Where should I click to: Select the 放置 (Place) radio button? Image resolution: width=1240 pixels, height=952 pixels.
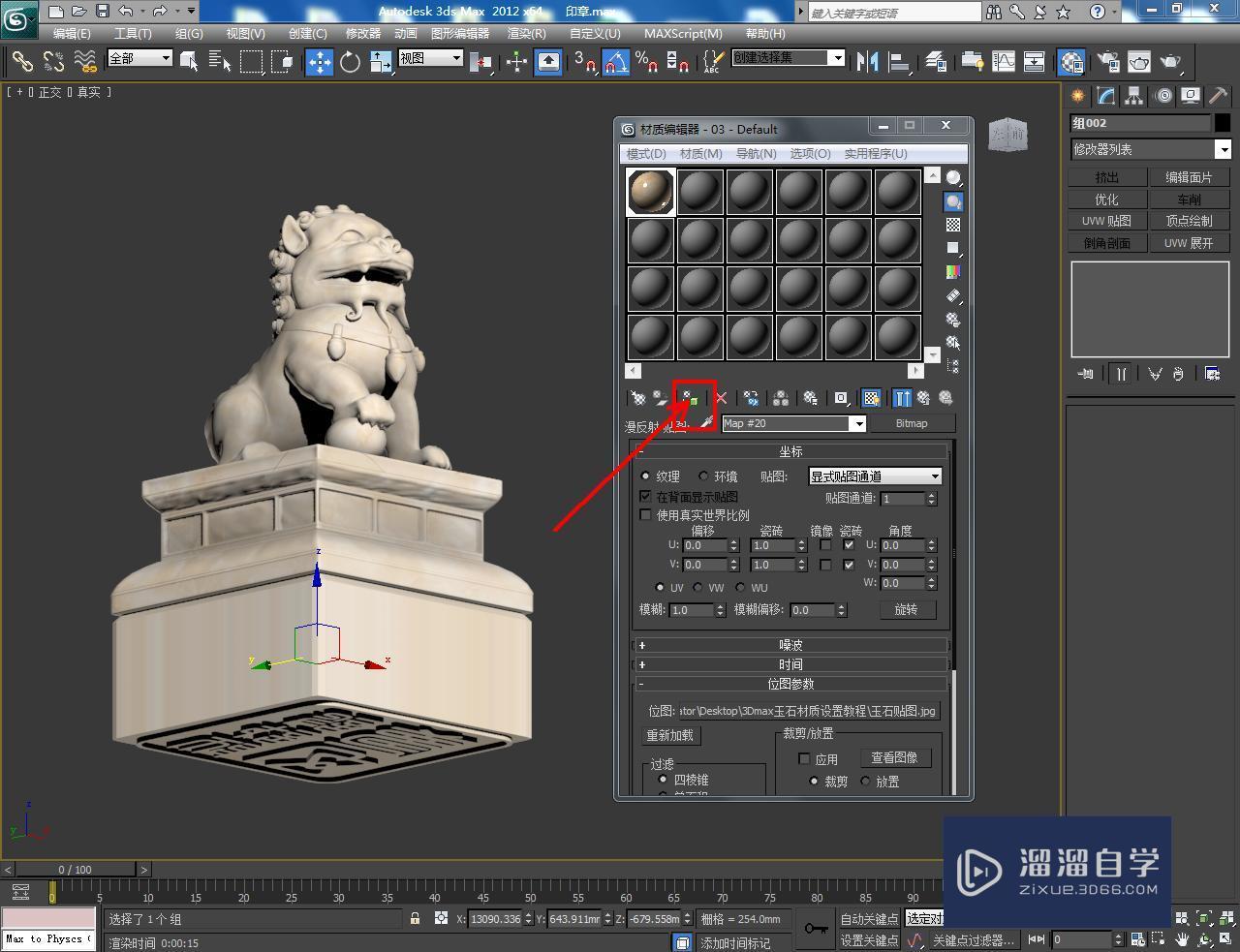click(x=866, y=782)
